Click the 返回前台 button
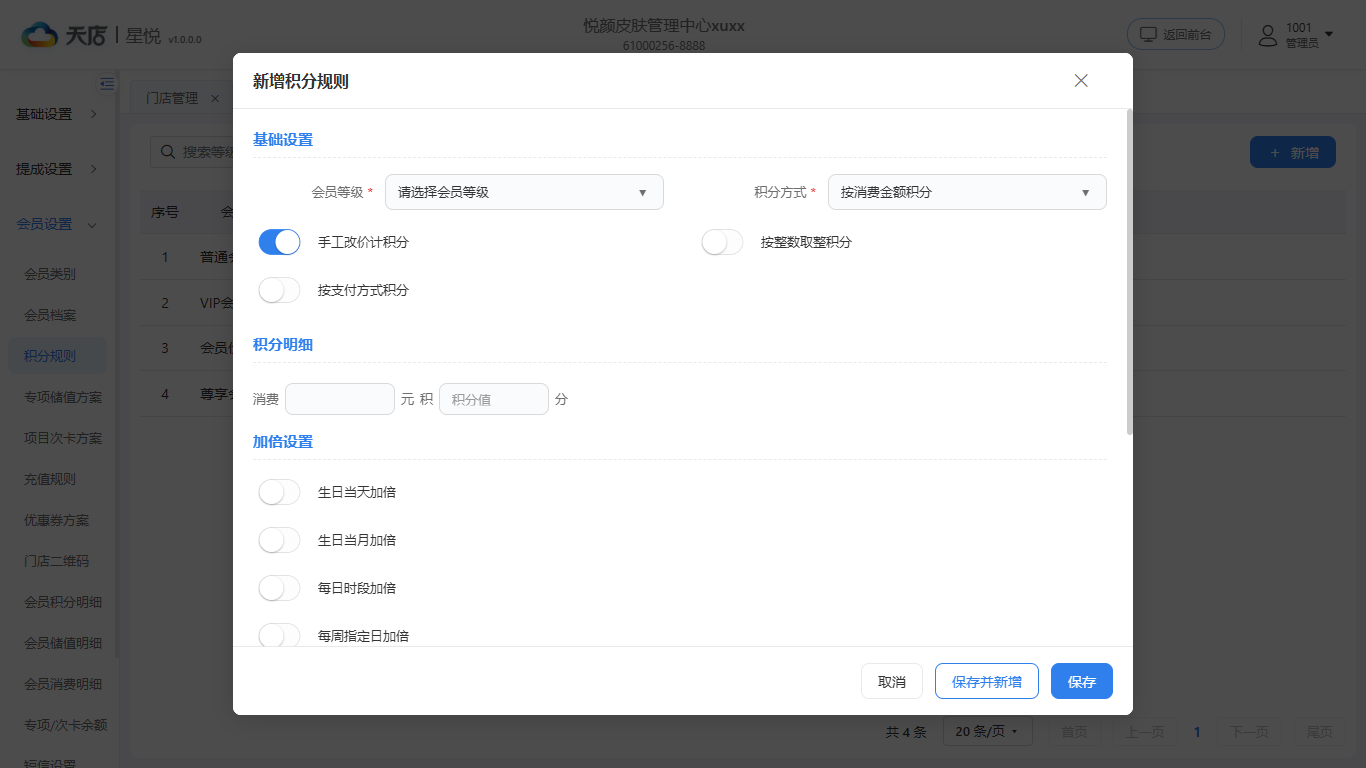 1176,34
